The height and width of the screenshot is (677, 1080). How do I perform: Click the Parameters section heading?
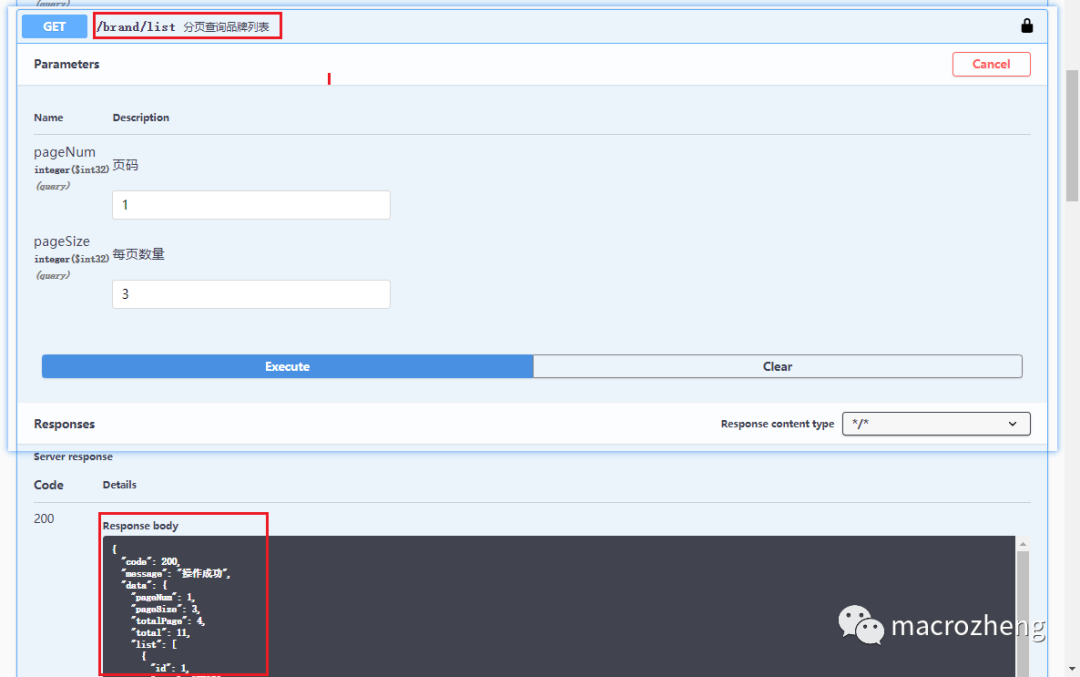pos(67,64)
